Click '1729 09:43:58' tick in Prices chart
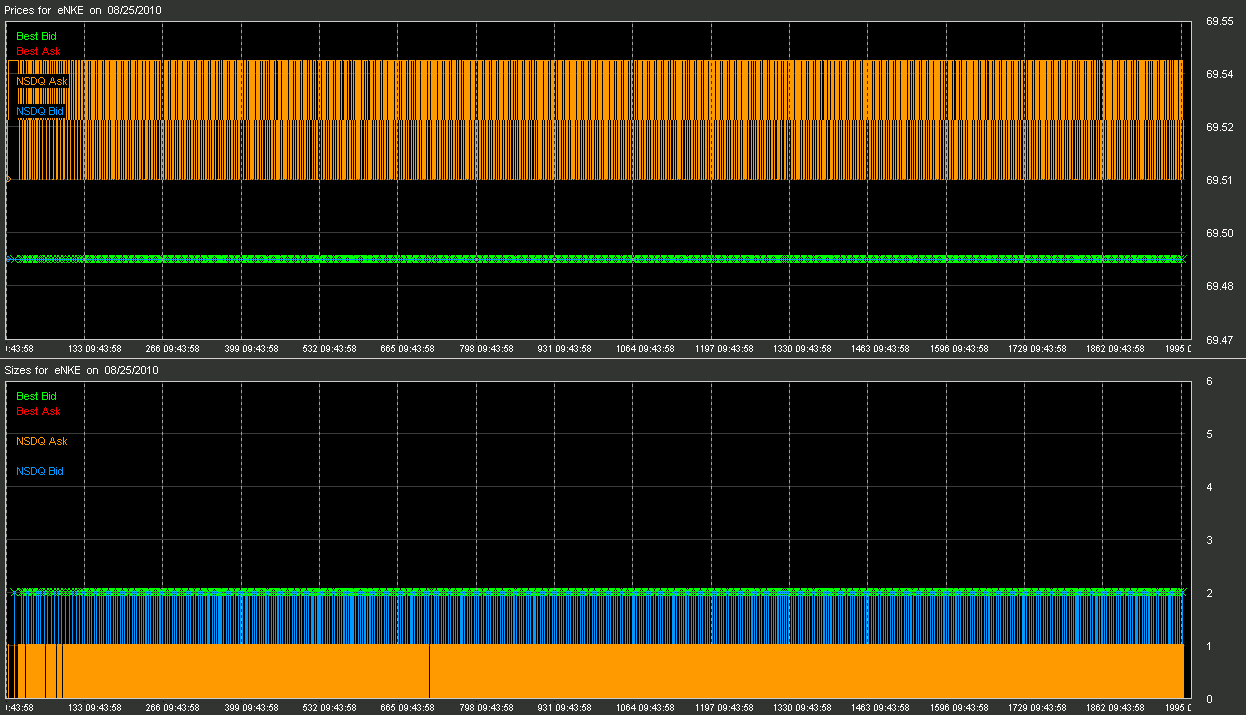The image size is (1246, 715). [1037, 349]
